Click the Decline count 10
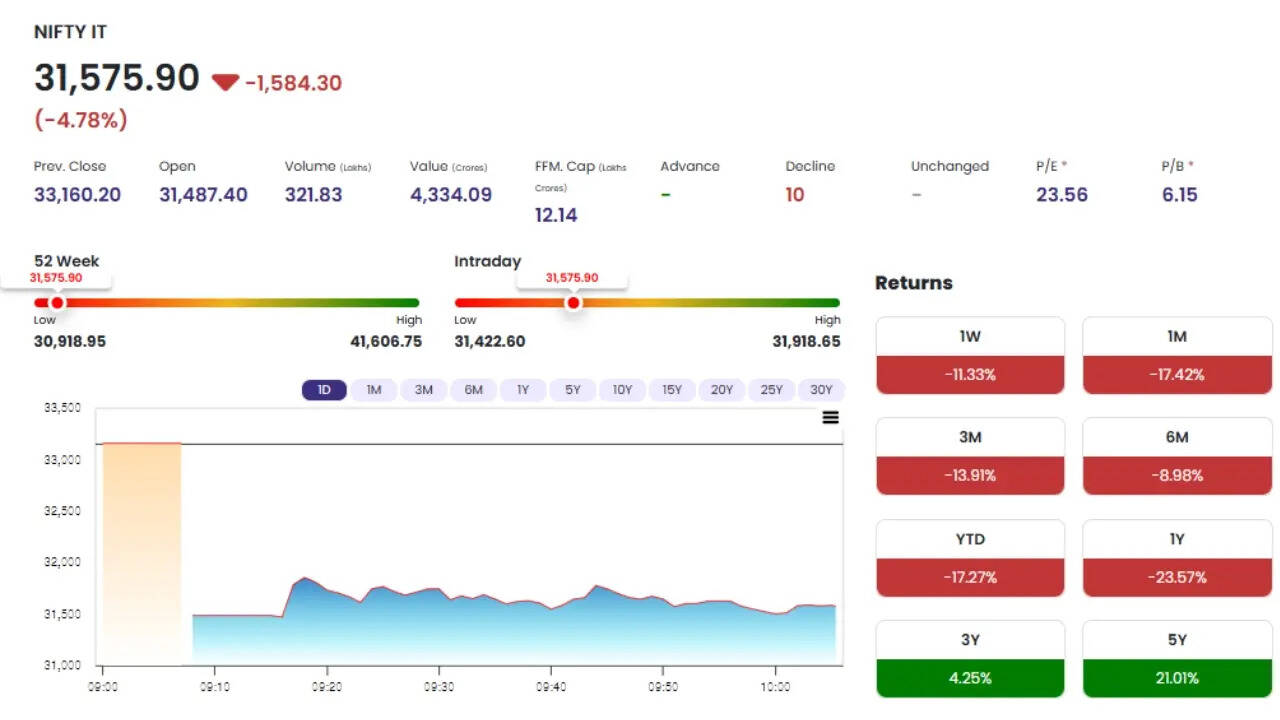Image resolution: width=1280 pixels, height=720 pixels. coord(795,195)
